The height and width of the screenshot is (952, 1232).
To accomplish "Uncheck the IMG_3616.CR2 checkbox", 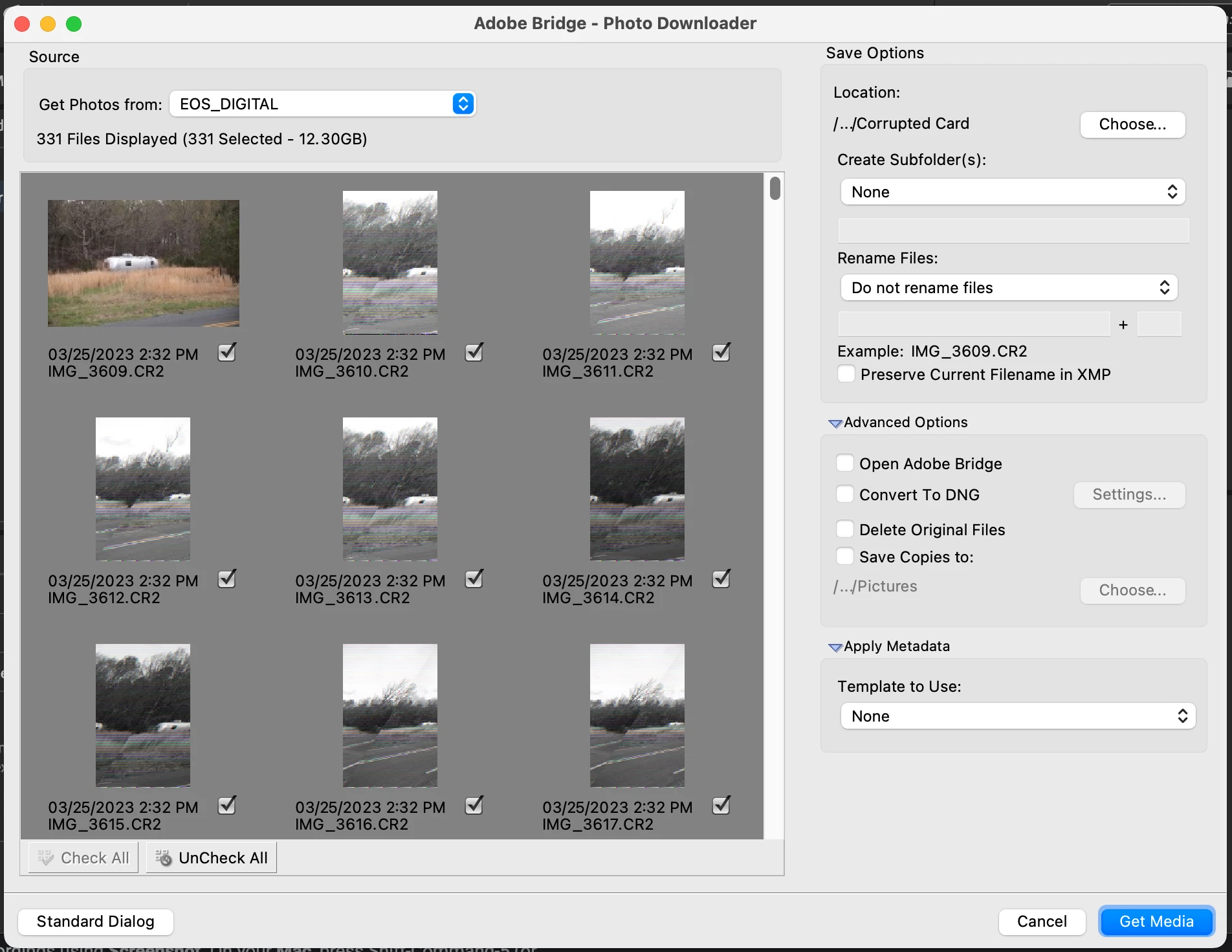I will (x=474, y=806).
